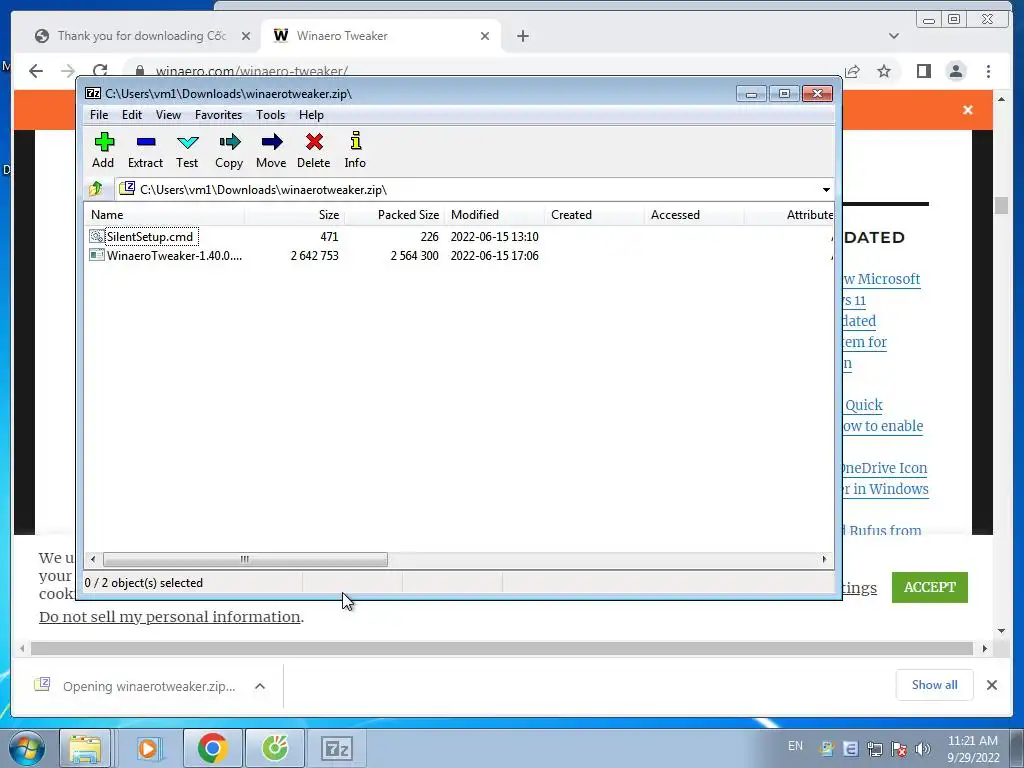Expand the 7-Zip address path dropdown
The width and height of the screenshot is (1024, 768).
pyautogui.click(x=826, y=189)
